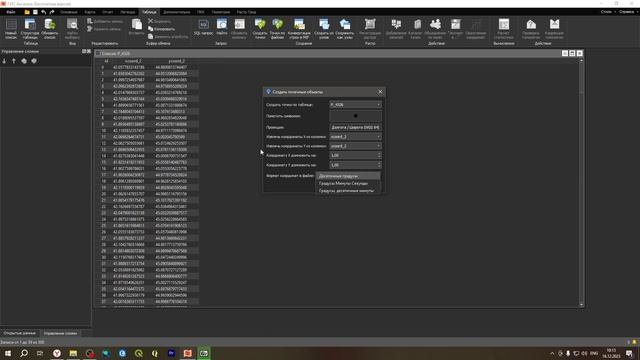Switch to Основные ribbon tab
The image size is (640, 360).
(x=69, y=12)
